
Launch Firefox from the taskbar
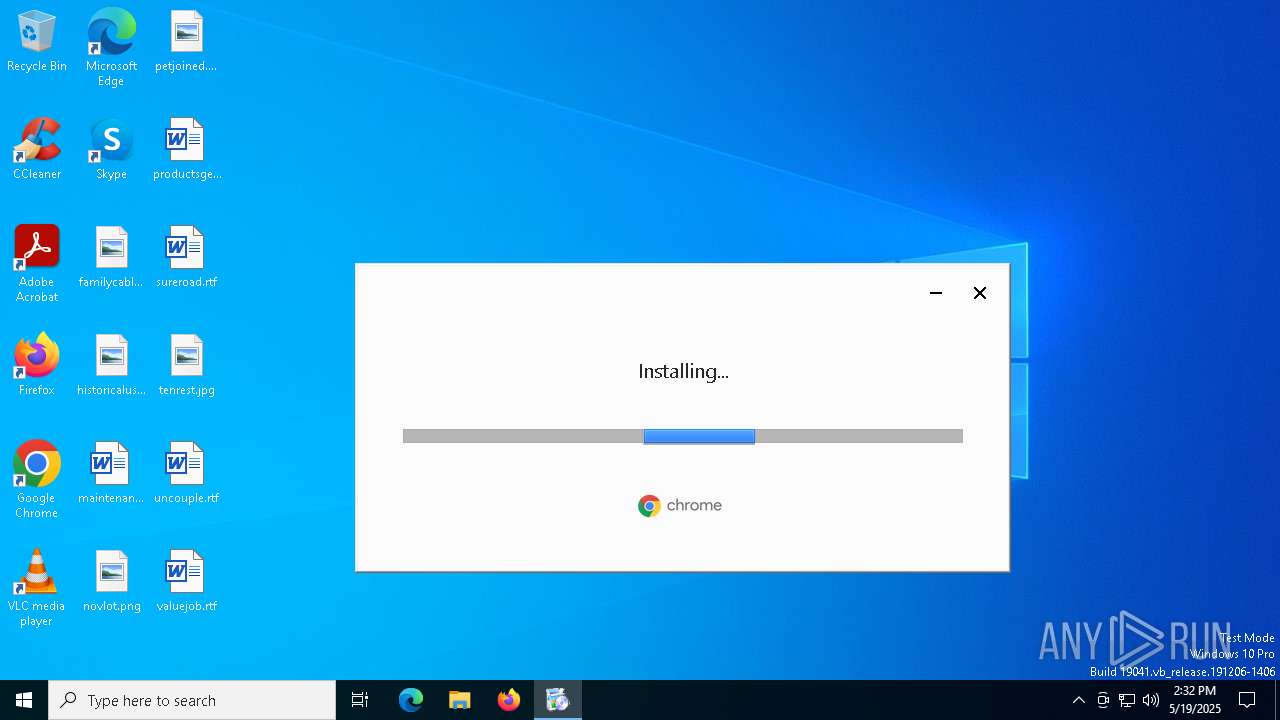(509, 700)
